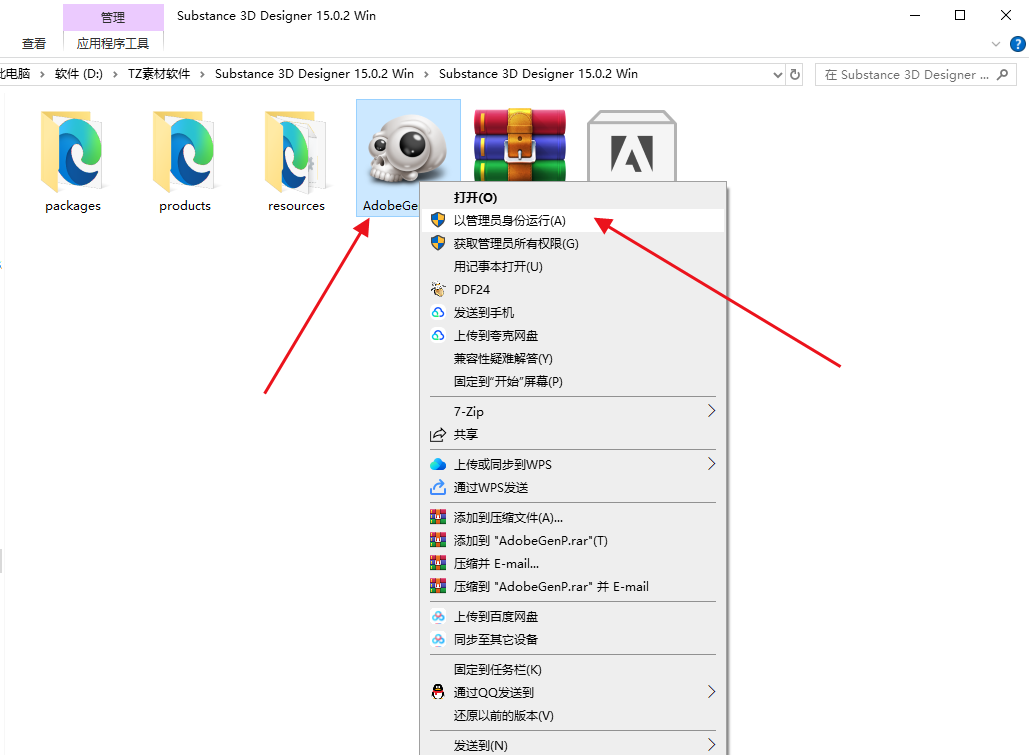Screen dimensions: 1030x755
Task: Go to 此电脑 in breadcrumb
Action: point(15,74)
